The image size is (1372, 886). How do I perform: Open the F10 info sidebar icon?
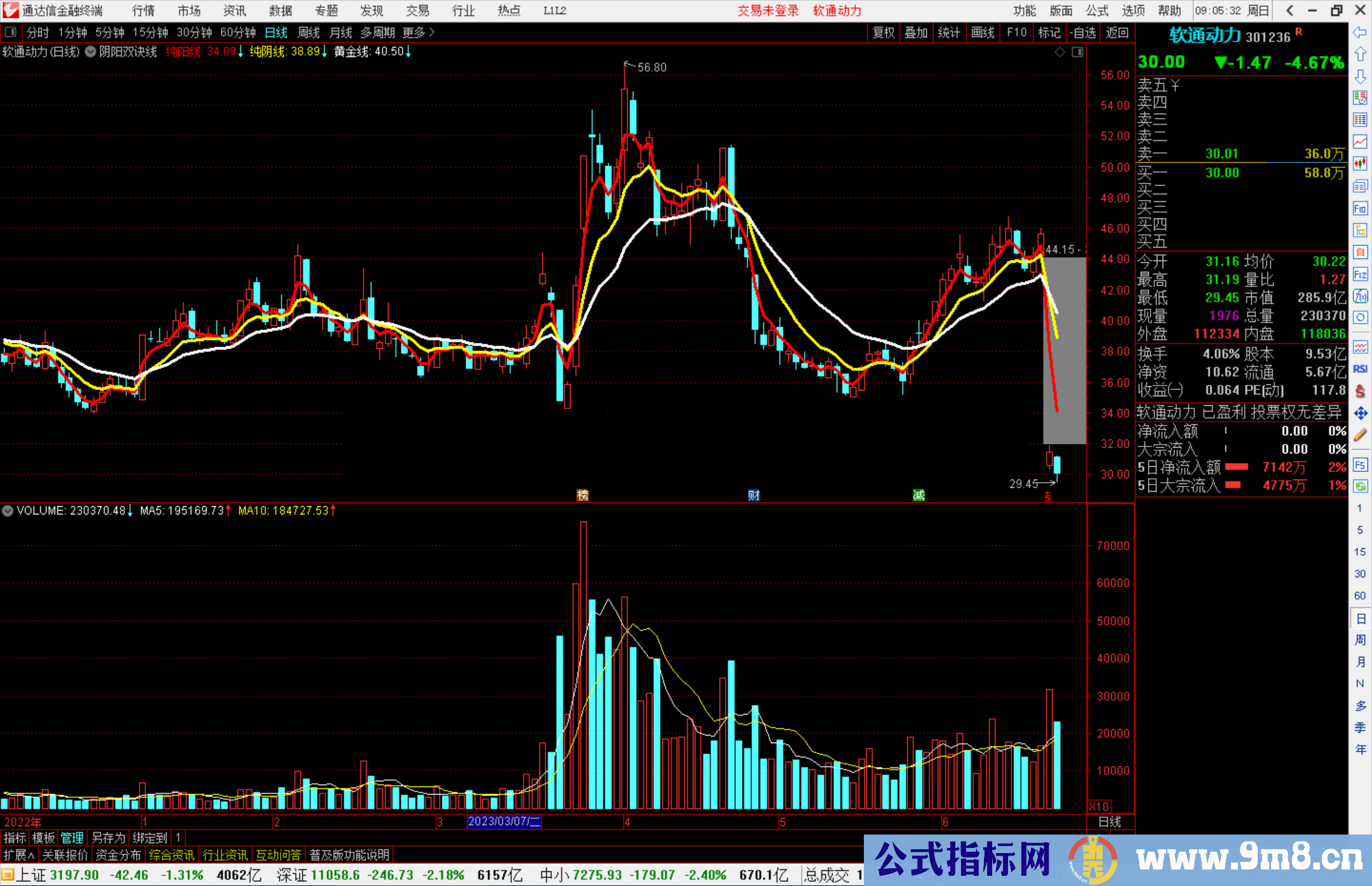click(1360, 208)
